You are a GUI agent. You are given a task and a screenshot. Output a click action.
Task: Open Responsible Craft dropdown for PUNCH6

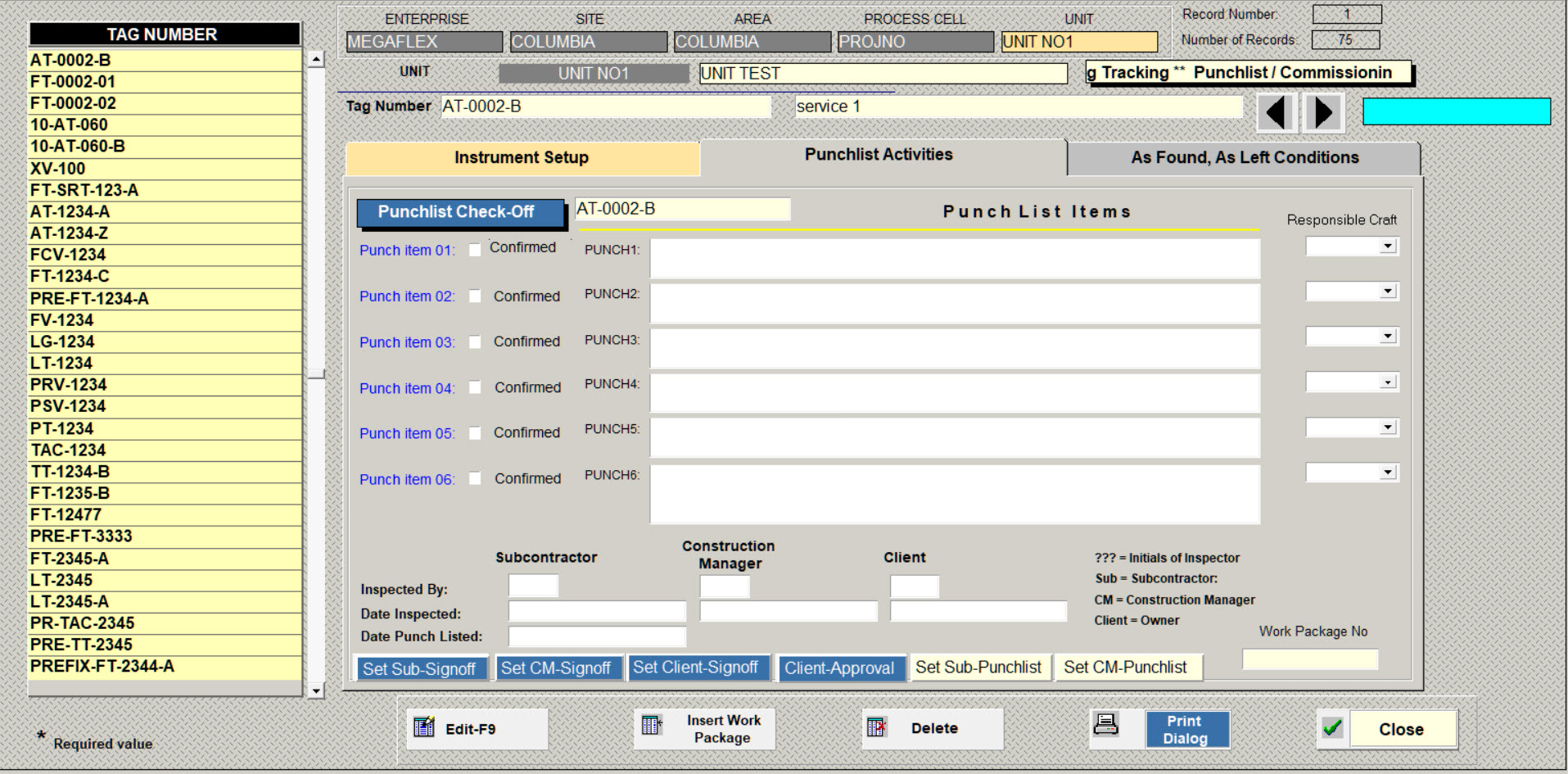point(1387,473)
